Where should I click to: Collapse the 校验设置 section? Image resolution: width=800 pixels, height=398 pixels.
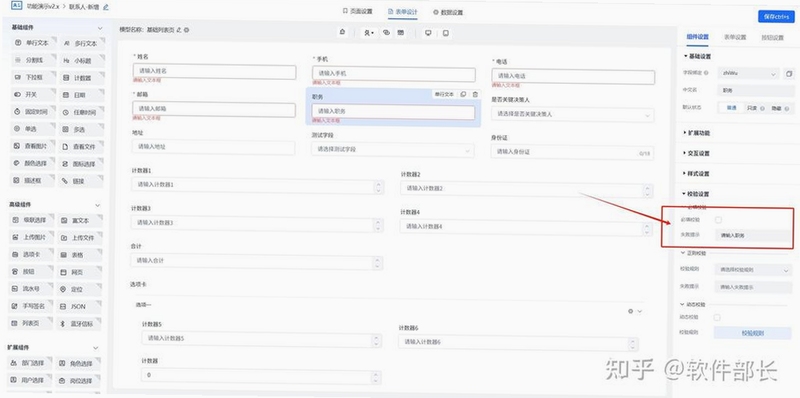[696, 194]
